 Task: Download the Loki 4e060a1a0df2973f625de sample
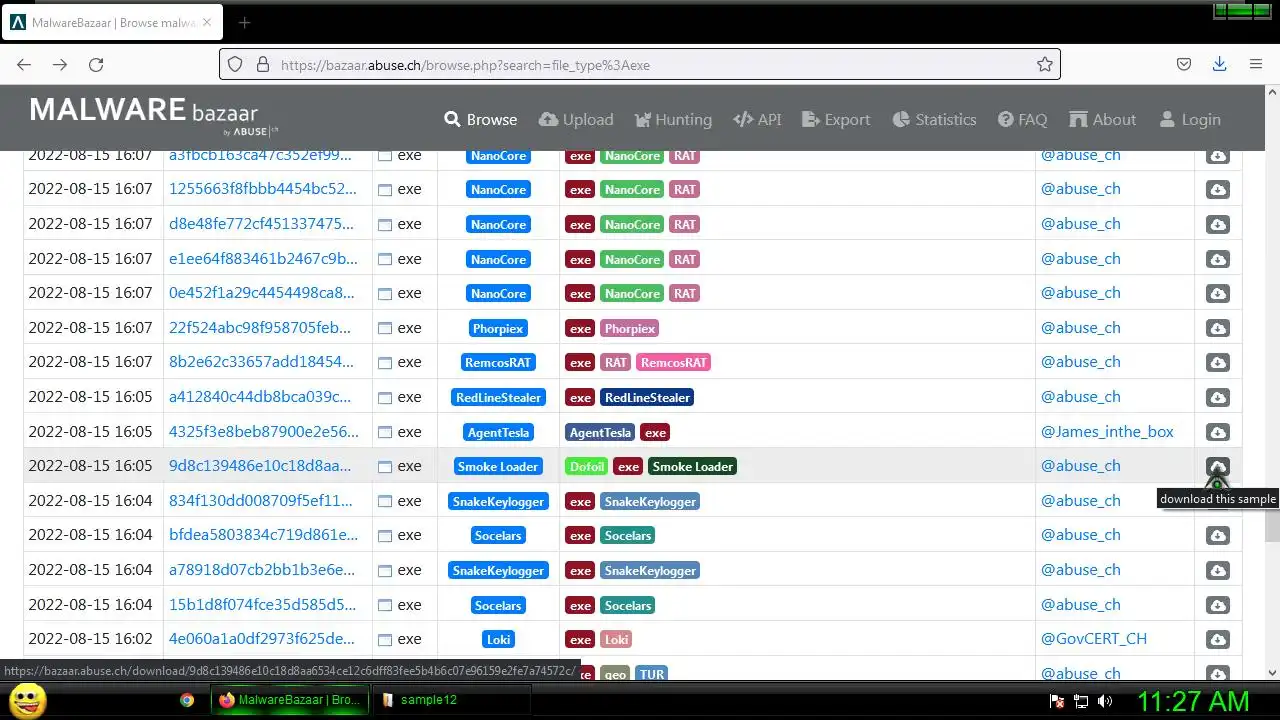1217,640
